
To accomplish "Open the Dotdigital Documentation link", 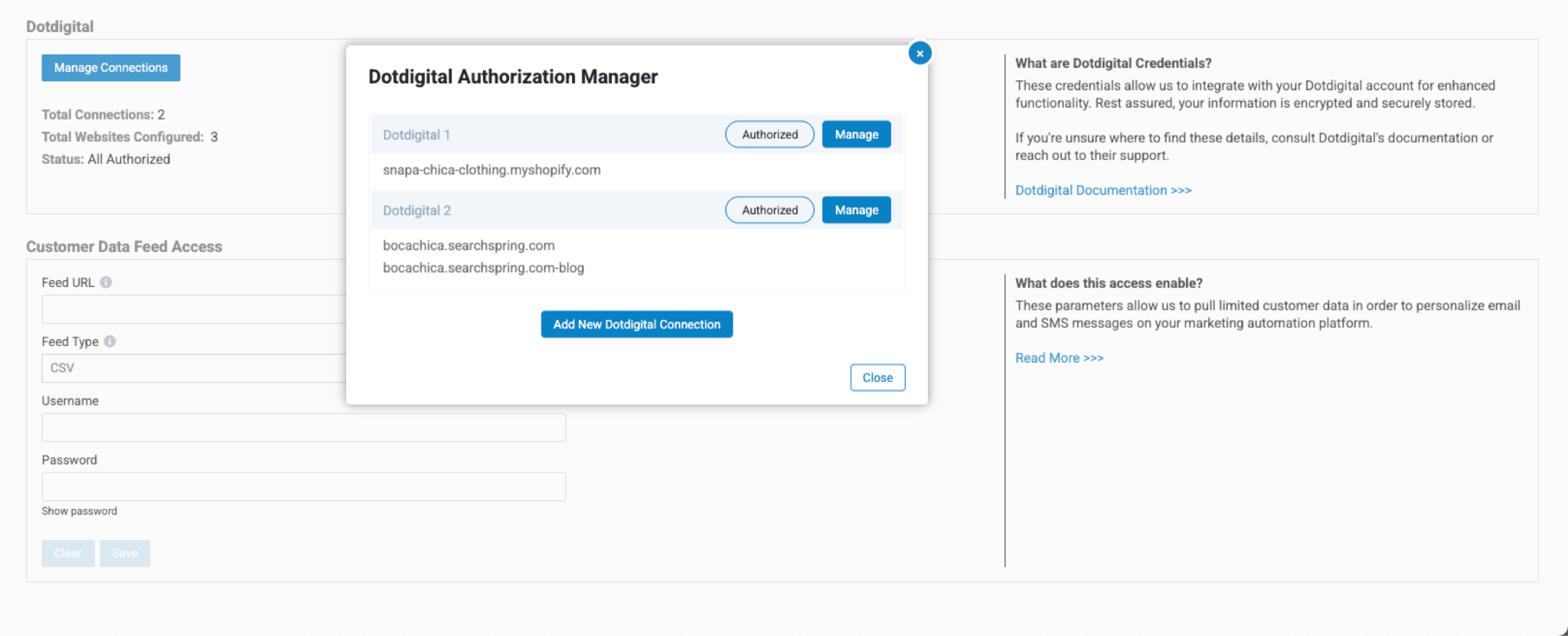I will [x=1102, y=191].
